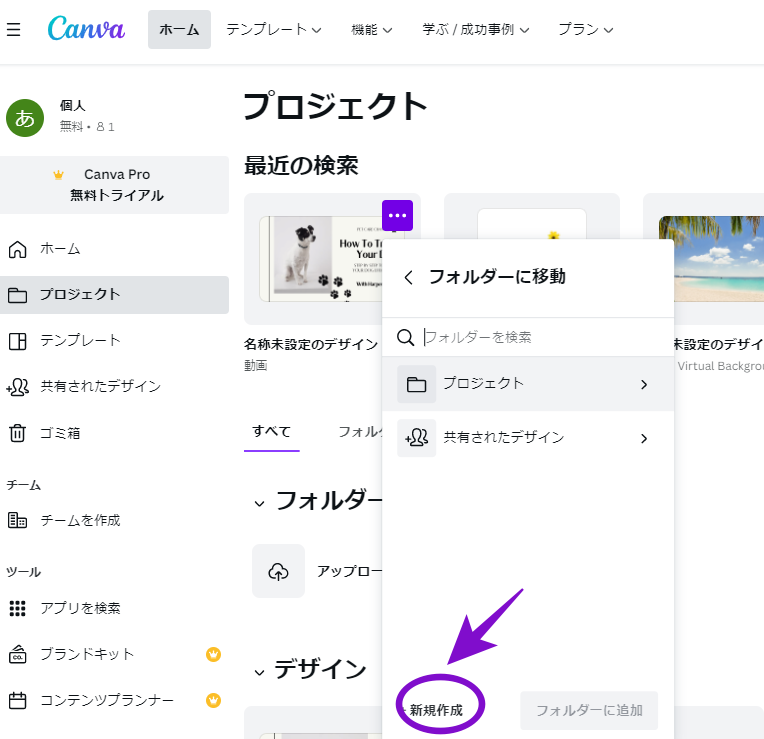
Task: Open the dog training video thumbnail
Action: tap(321, 259)
